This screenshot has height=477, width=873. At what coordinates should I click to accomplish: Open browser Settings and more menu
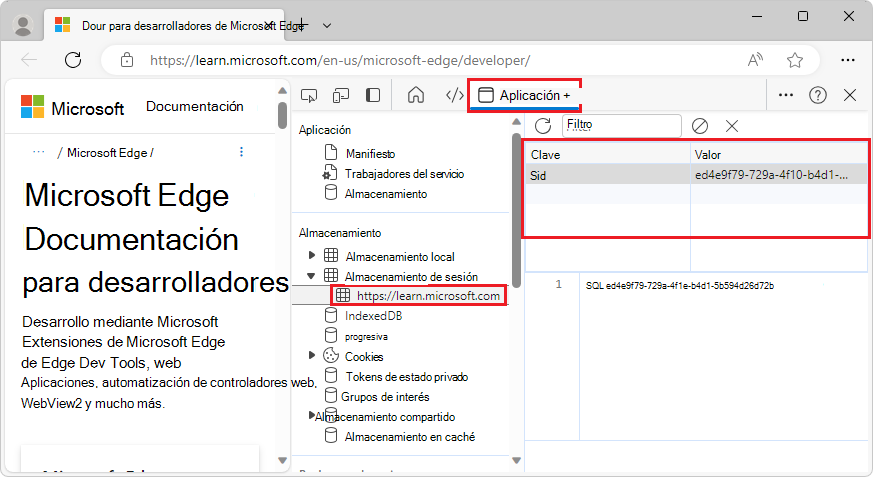coord(847,60)
